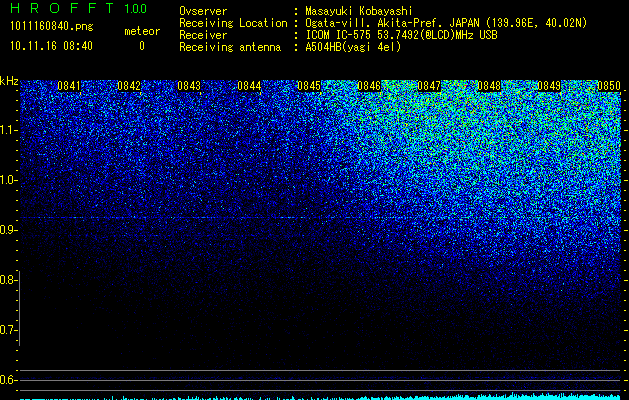Select the 0.6 frequency axis label
Screen dimensions: 629x400
pyautogui.click(x=8, y=380)
